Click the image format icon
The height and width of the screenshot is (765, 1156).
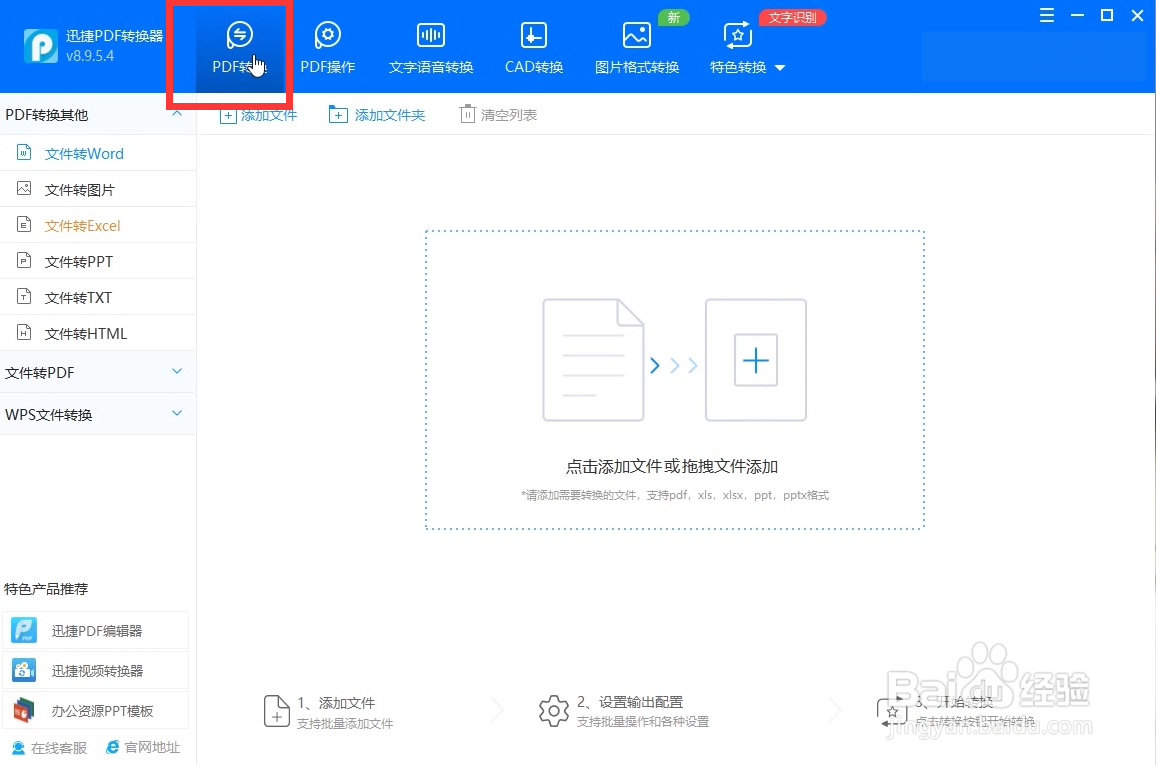636,35
